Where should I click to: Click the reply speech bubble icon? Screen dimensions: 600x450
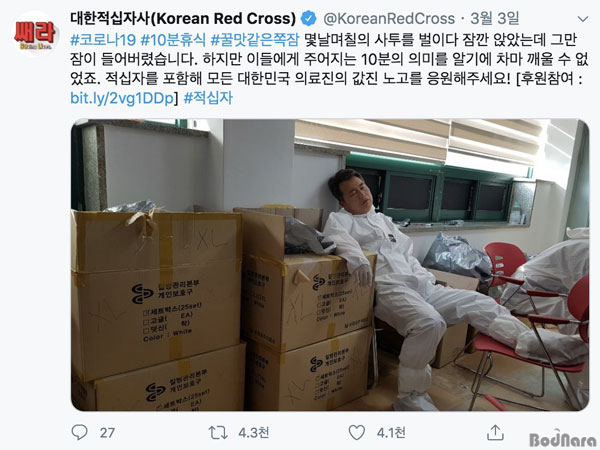point(80,432)
